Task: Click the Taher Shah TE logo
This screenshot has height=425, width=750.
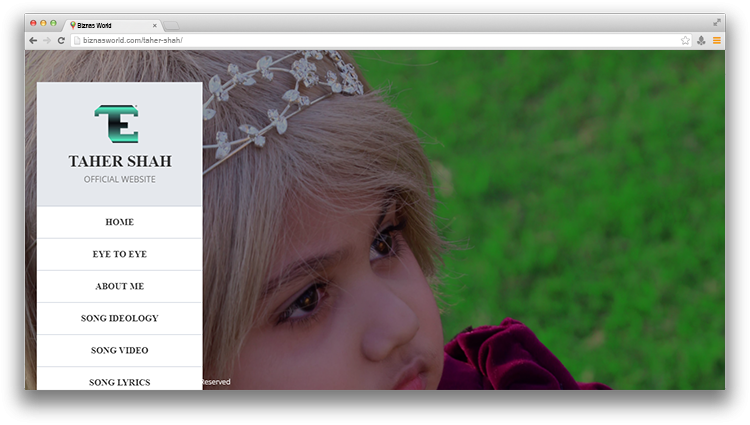Action: (117, 124)
